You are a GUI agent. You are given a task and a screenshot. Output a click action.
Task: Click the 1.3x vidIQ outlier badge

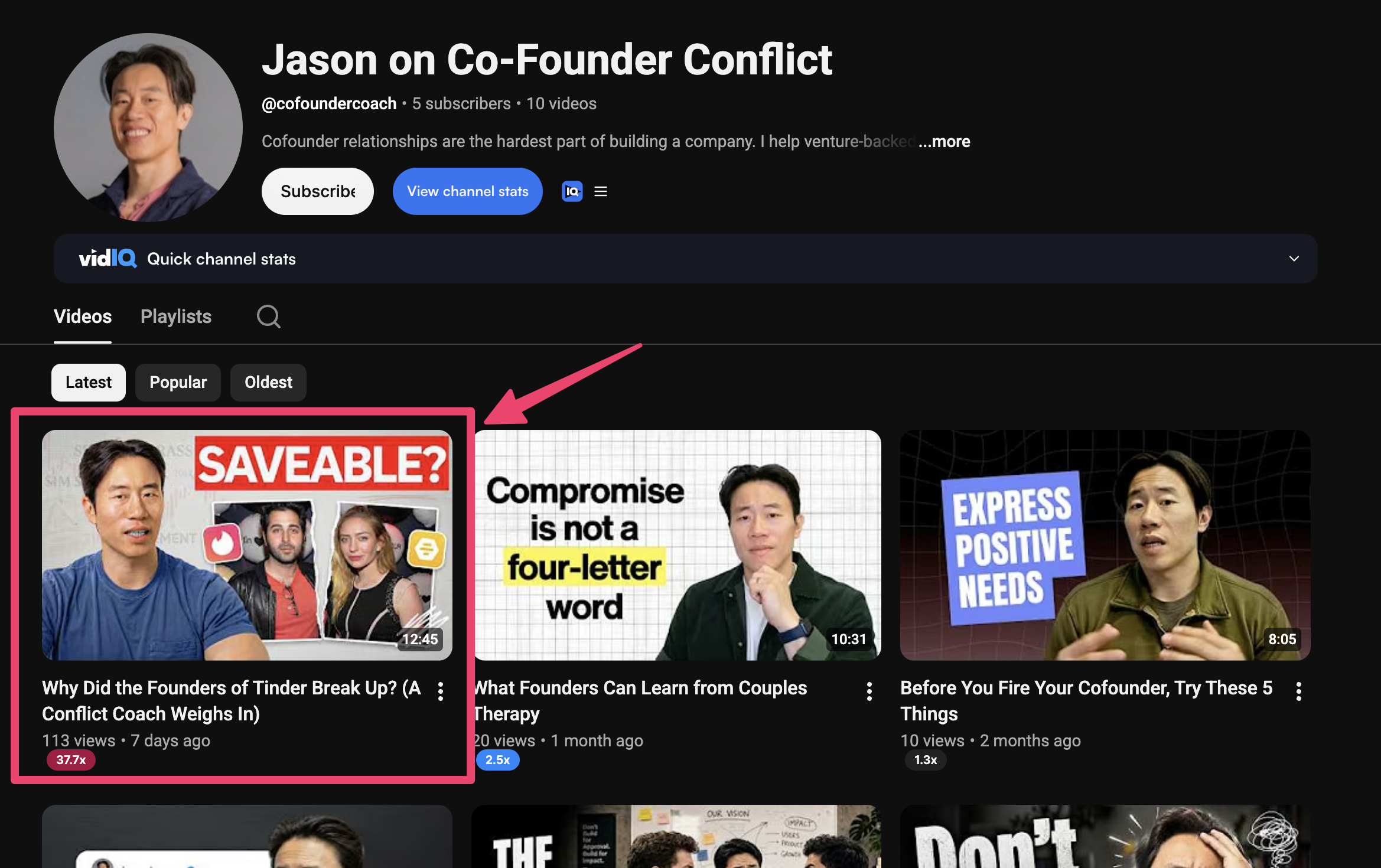(926, 760)
